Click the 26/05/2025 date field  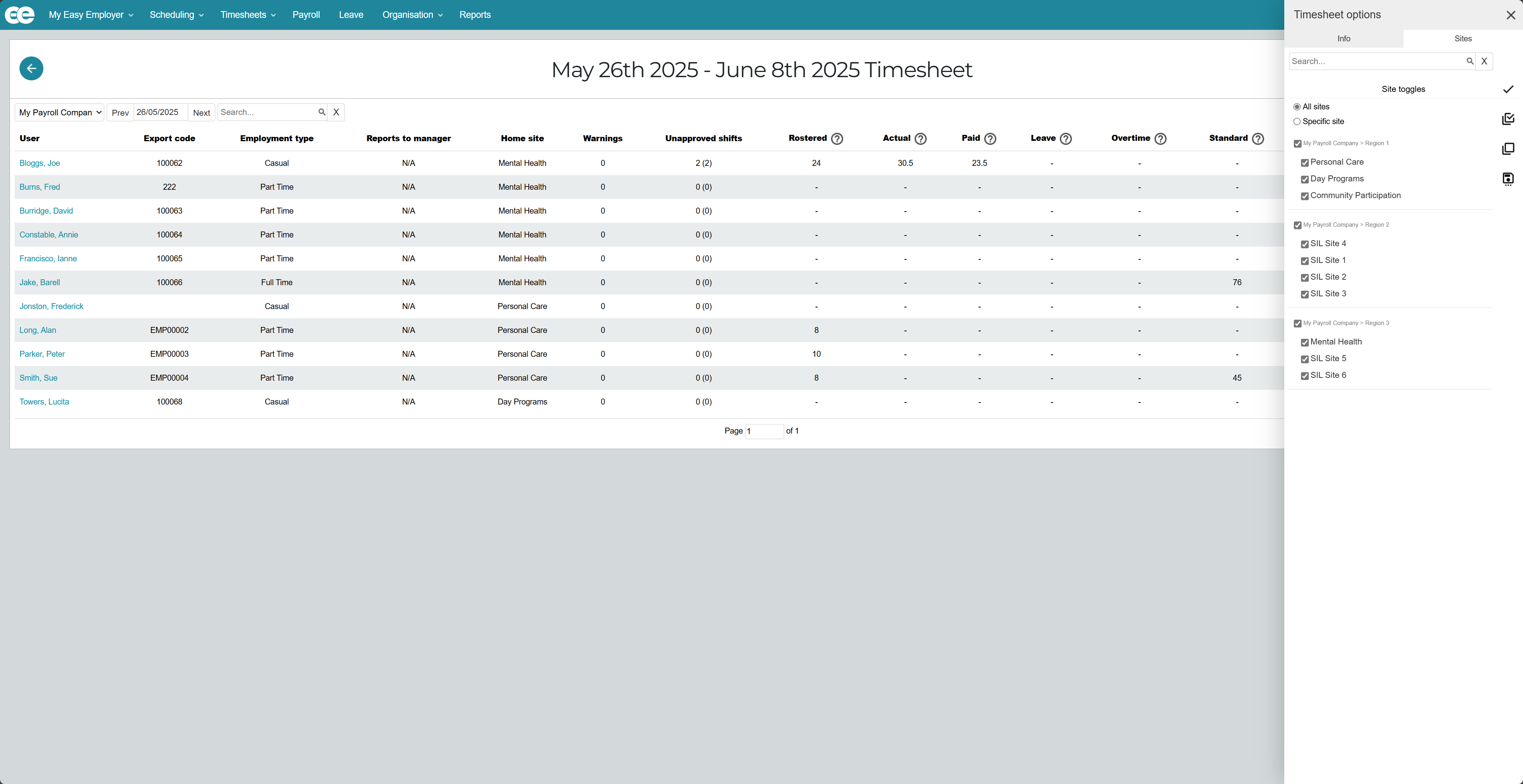(161, 112)
